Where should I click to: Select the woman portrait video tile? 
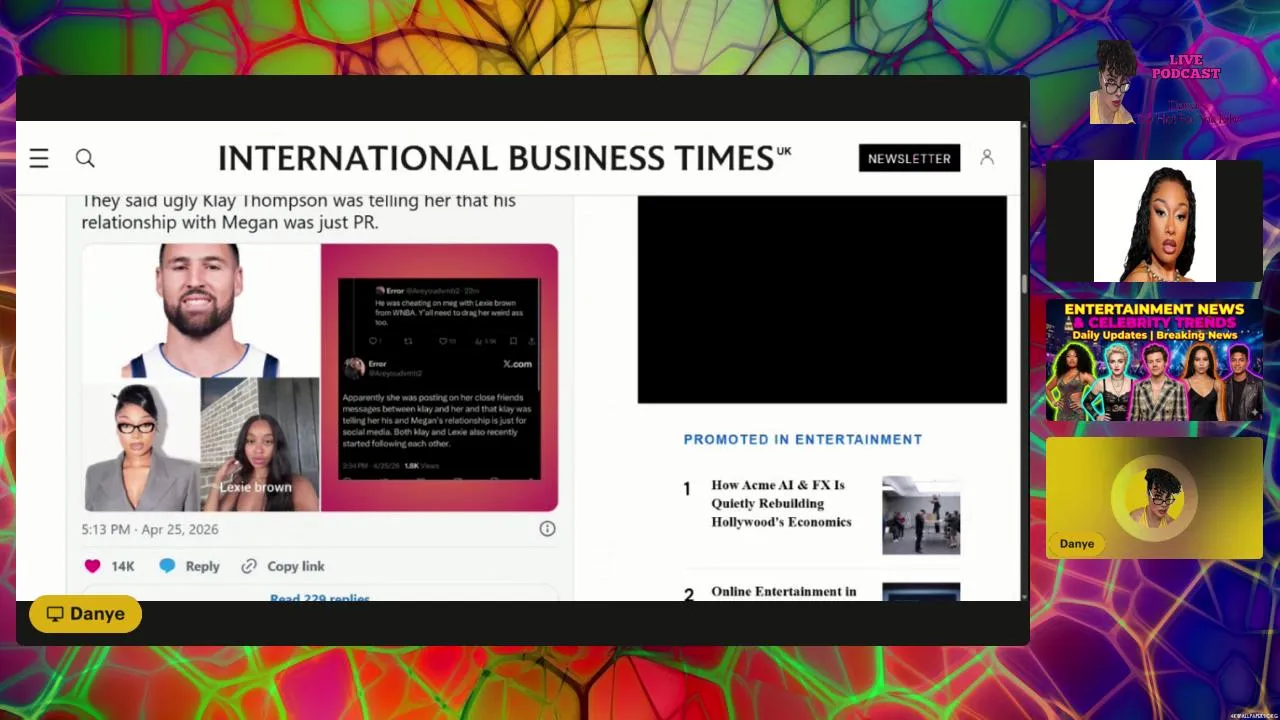click(x=1154, y=221)
